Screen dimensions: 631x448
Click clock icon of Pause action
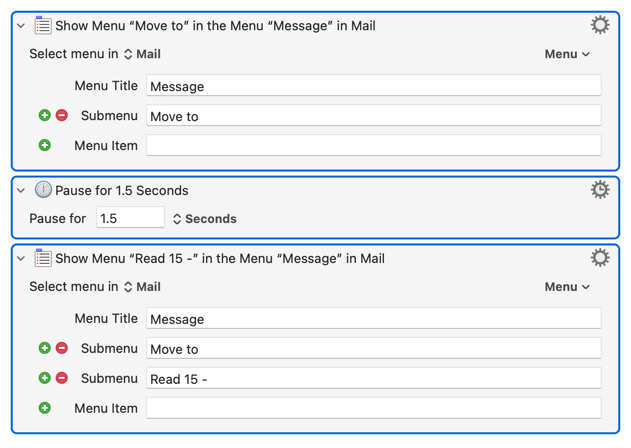[43, 190]
